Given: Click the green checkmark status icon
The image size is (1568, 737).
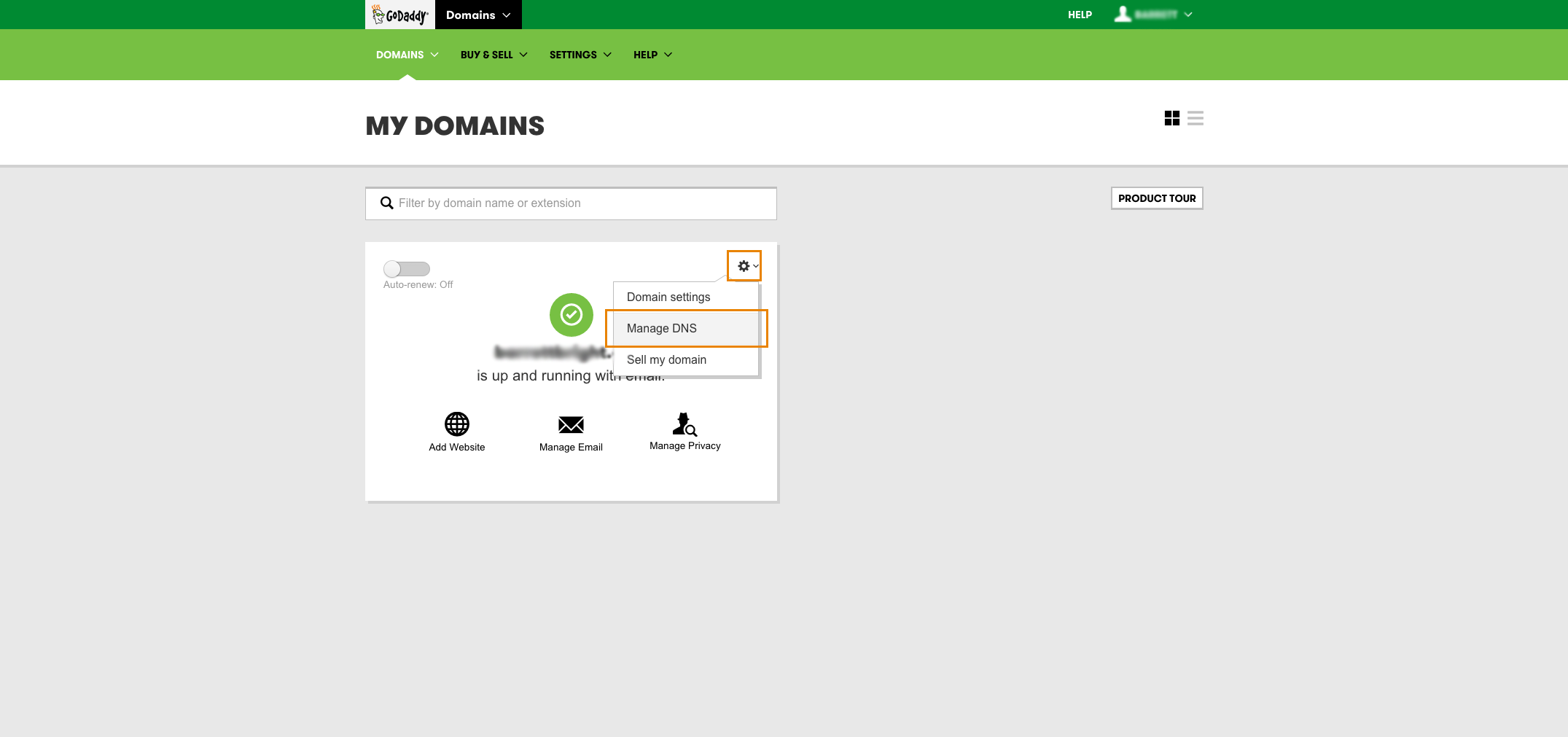Looking at the screenshot, I should pos(571,315).
